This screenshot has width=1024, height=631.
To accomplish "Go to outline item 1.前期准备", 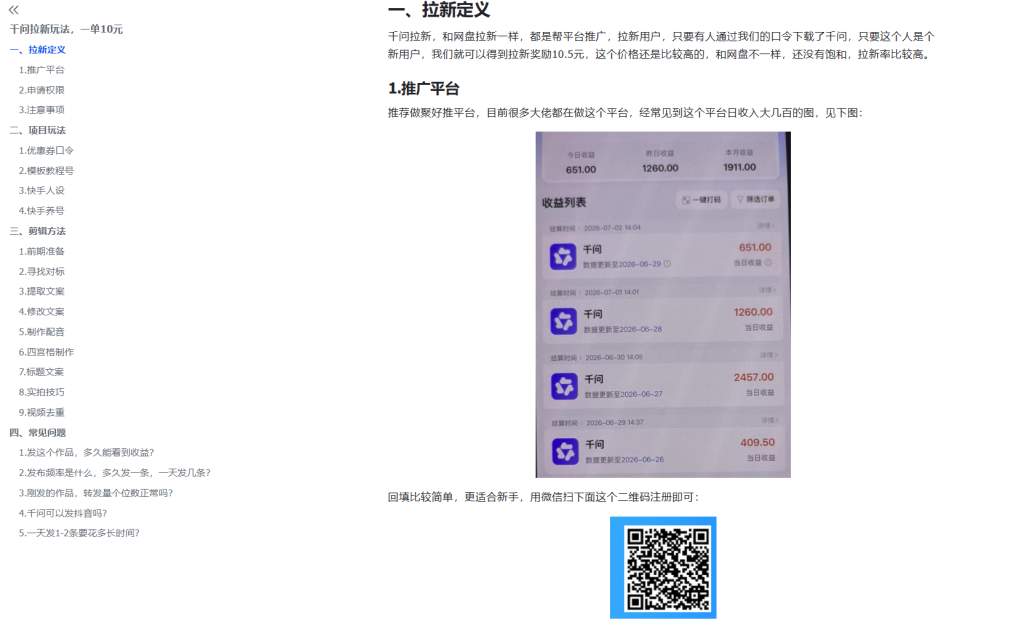I will click(42, 251).
